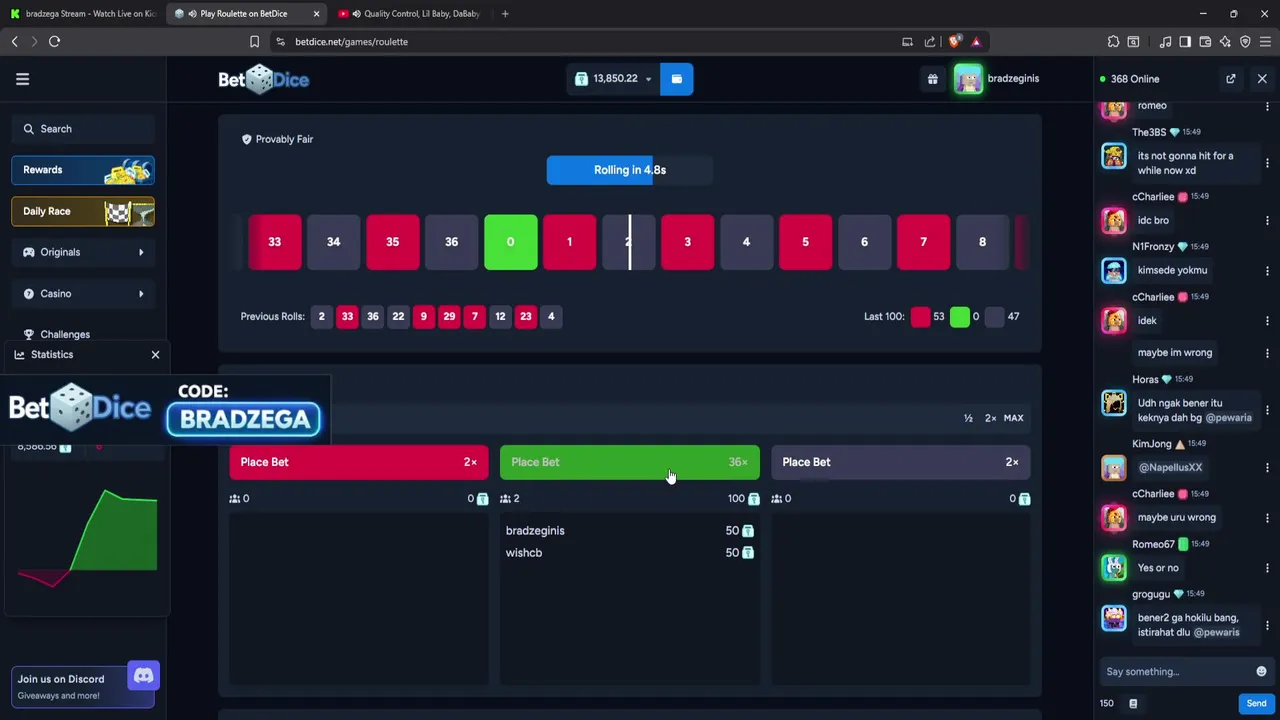
Task: Open the gift rewards icon in header
Action: tap(932, 79)
